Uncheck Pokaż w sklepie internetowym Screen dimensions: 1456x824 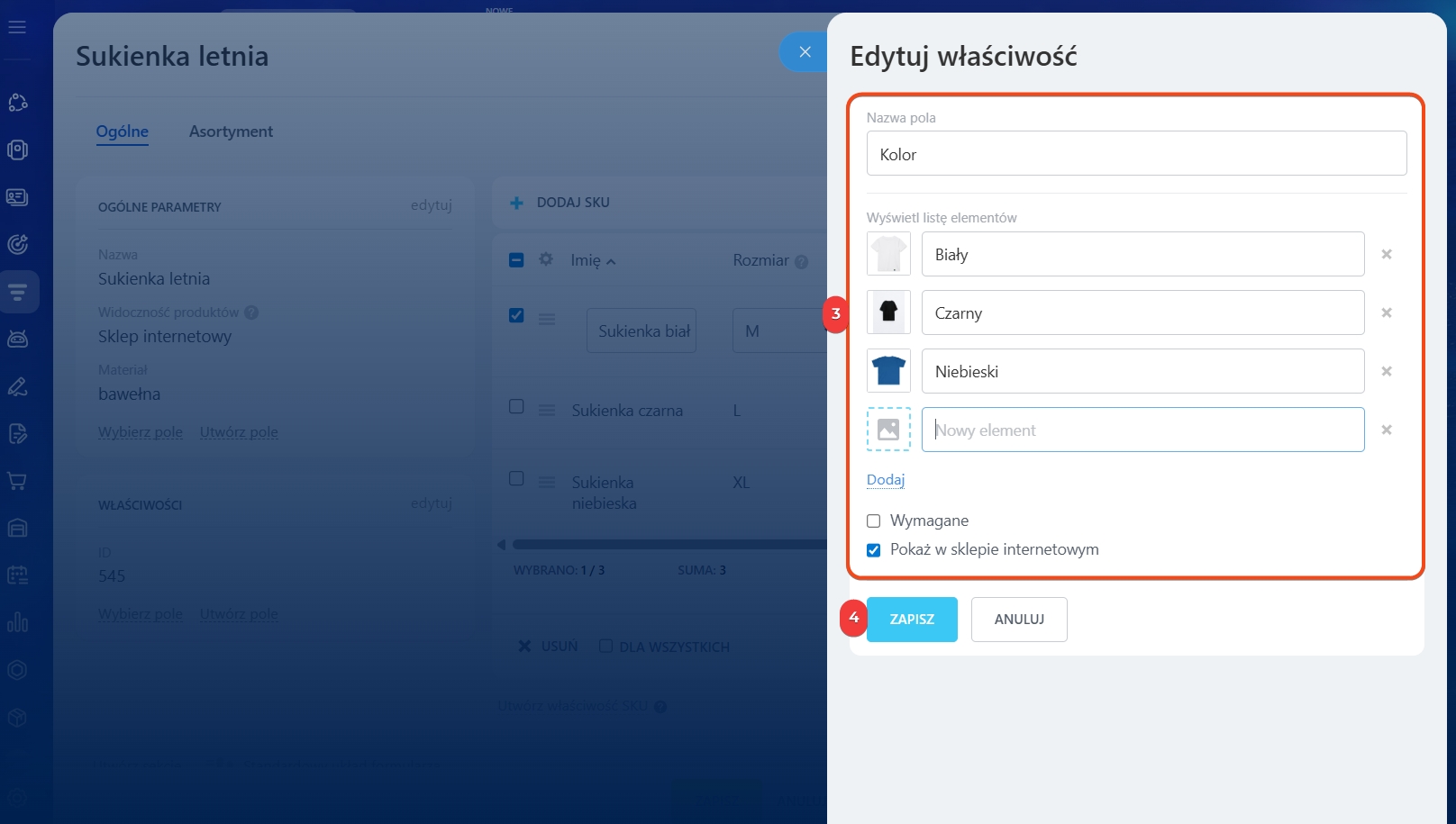point(873,550)
